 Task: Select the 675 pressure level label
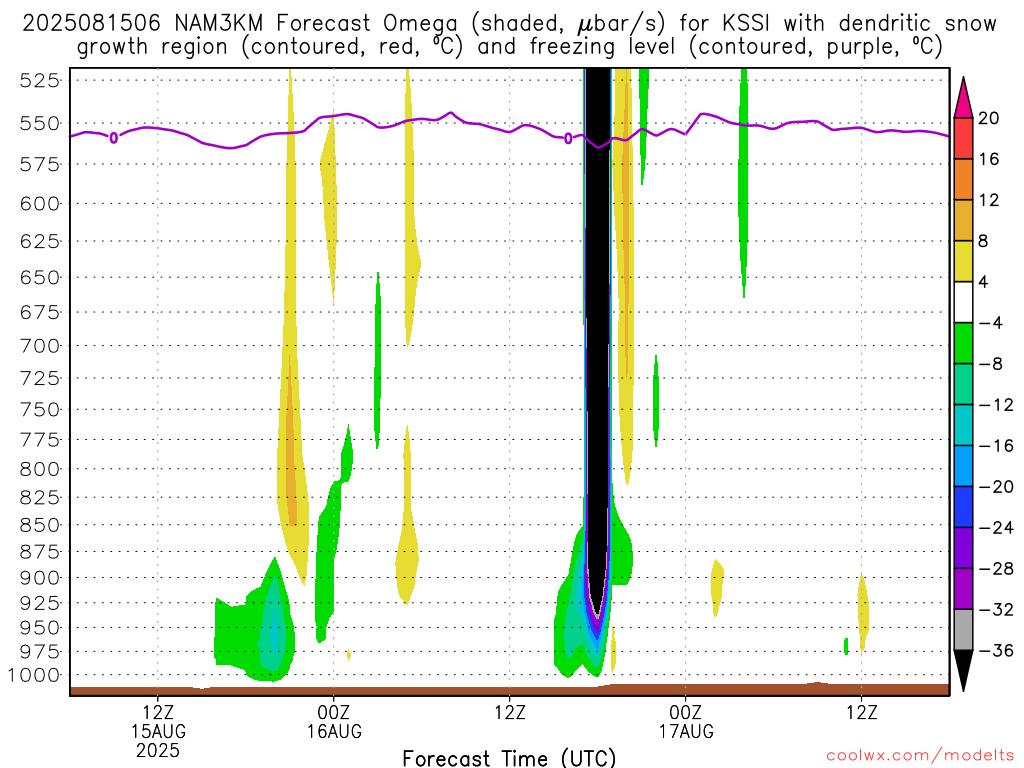point(39,312)
